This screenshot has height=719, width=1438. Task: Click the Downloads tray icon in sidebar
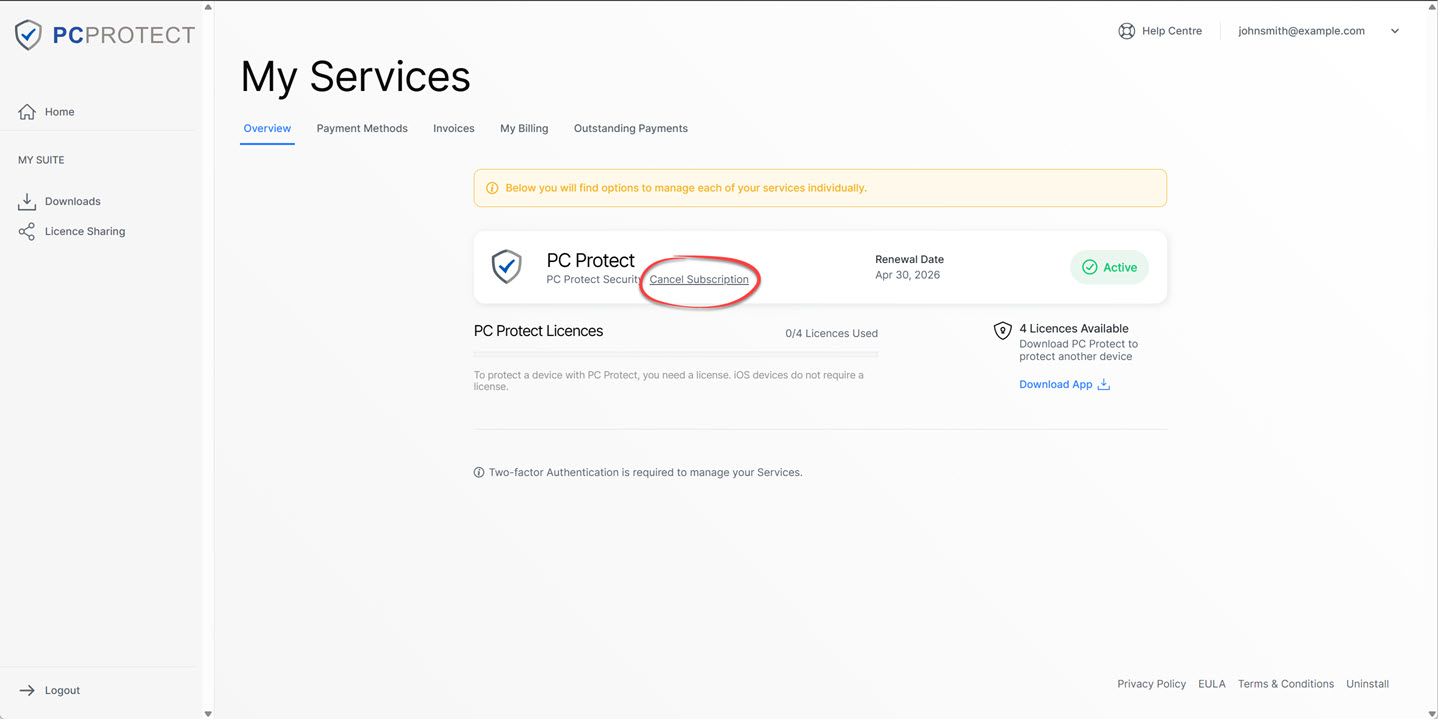[27, 202]
